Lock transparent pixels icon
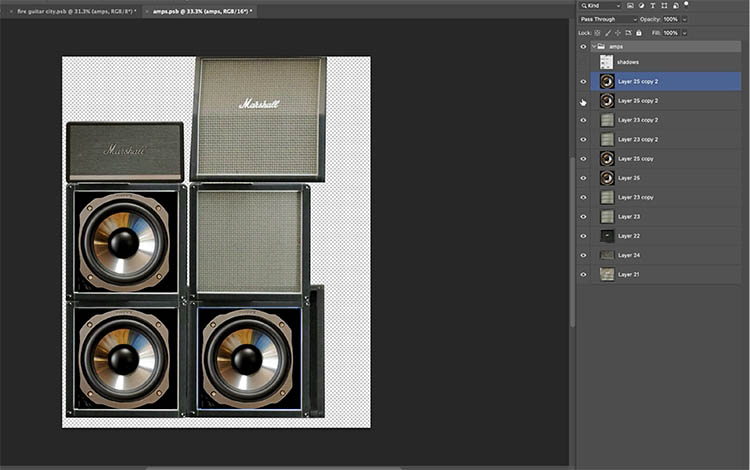The height and width of the screenshot is (470, 750). pyautogui.click(x=597, y=33)
